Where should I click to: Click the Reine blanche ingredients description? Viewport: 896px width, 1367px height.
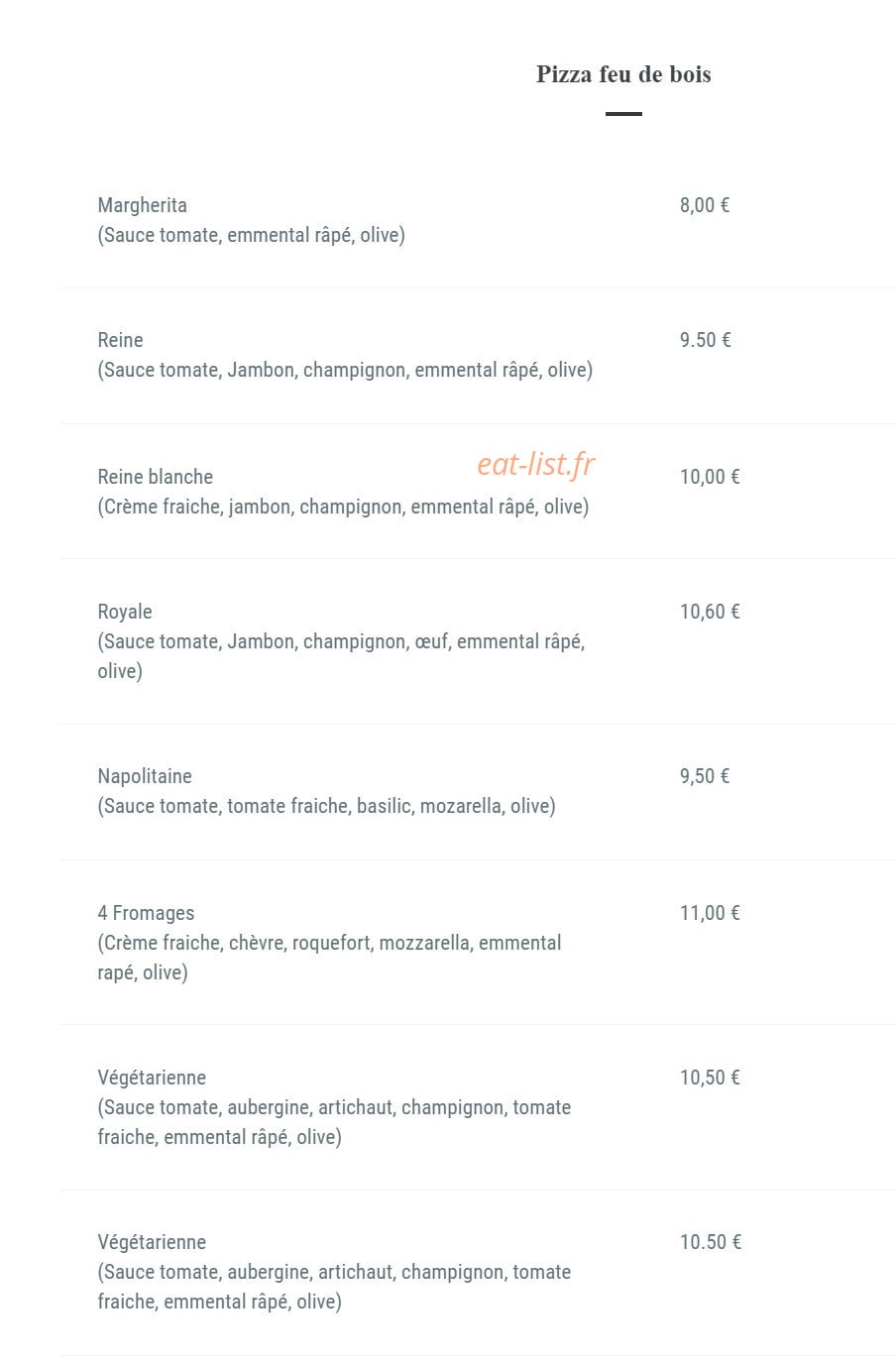(x=343, y=507)
